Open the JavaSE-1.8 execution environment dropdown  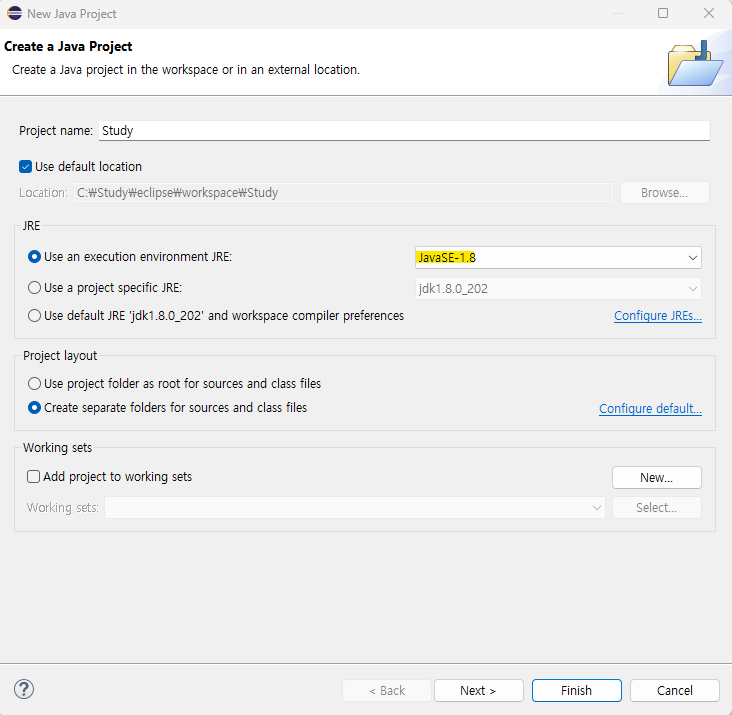[x=558, y=258]
